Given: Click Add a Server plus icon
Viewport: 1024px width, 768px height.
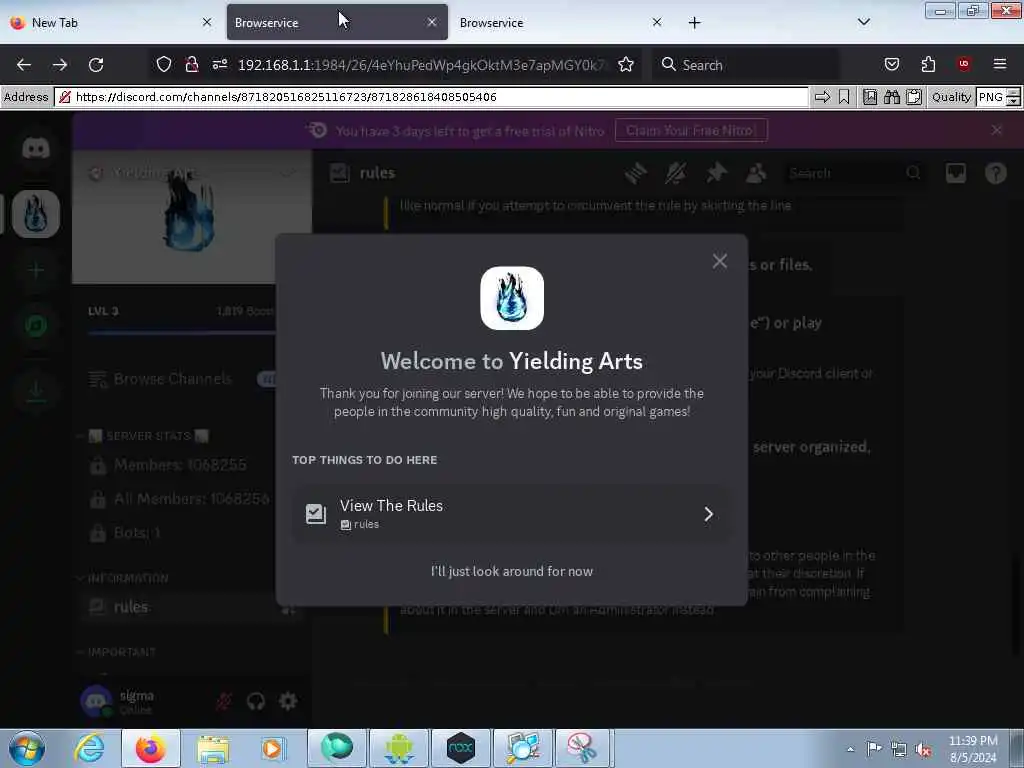Looking at the screenshot, I should click(x=36, y=270).
